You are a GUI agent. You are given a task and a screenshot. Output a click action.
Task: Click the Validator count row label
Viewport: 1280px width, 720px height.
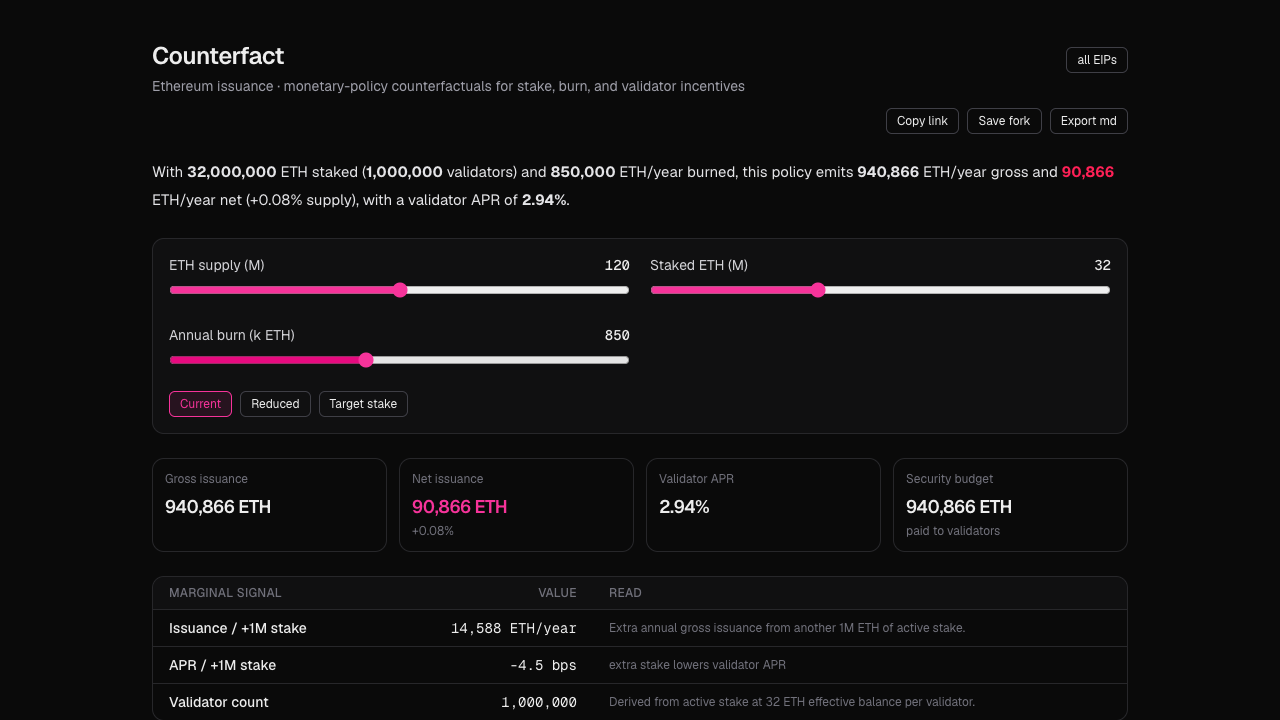219,702
